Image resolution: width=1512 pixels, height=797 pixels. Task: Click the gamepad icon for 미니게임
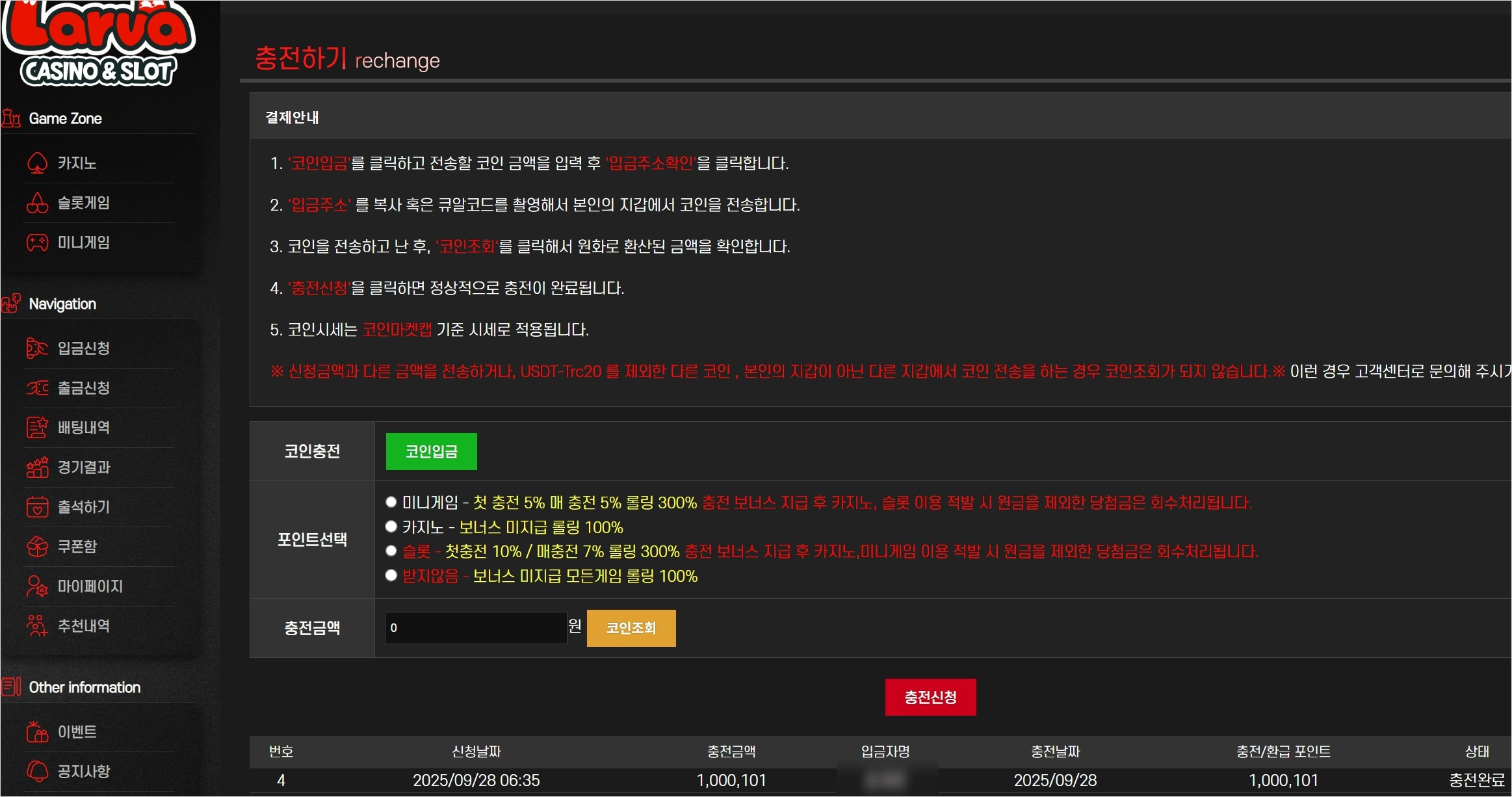pyautogui.click(x=37, y=242)
